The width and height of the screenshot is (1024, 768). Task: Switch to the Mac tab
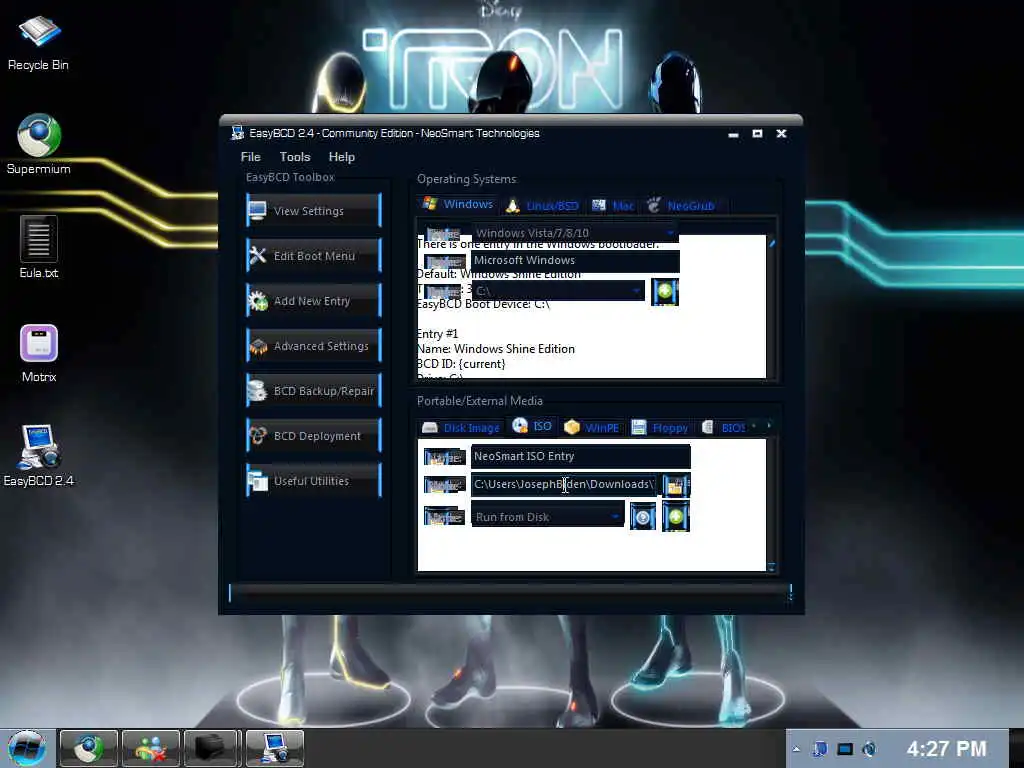pos(613,206)
